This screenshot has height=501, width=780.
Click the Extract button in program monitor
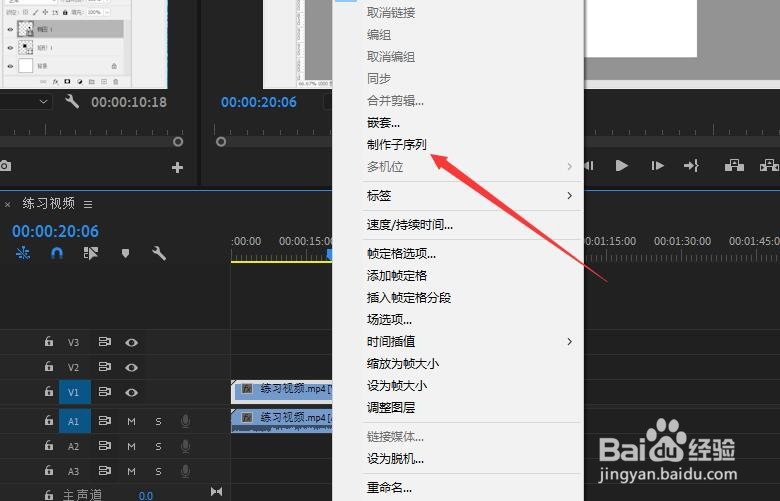tap(769, 165)
